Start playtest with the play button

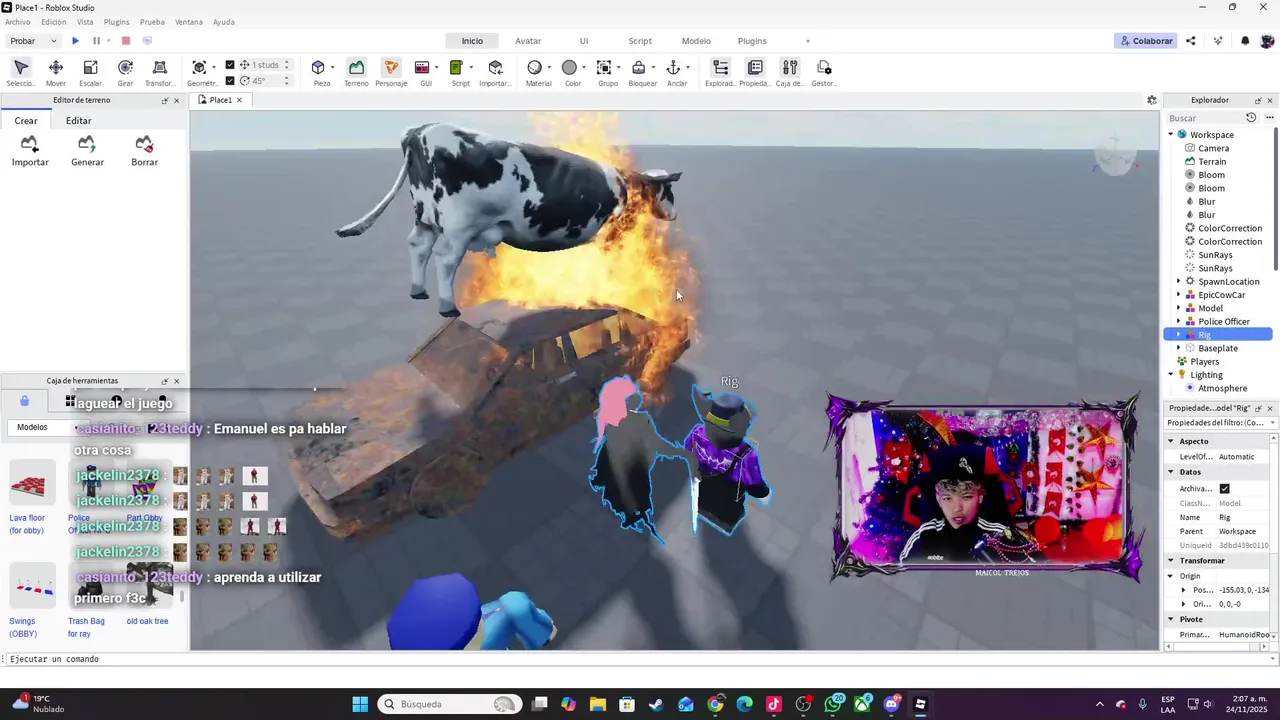75,41
